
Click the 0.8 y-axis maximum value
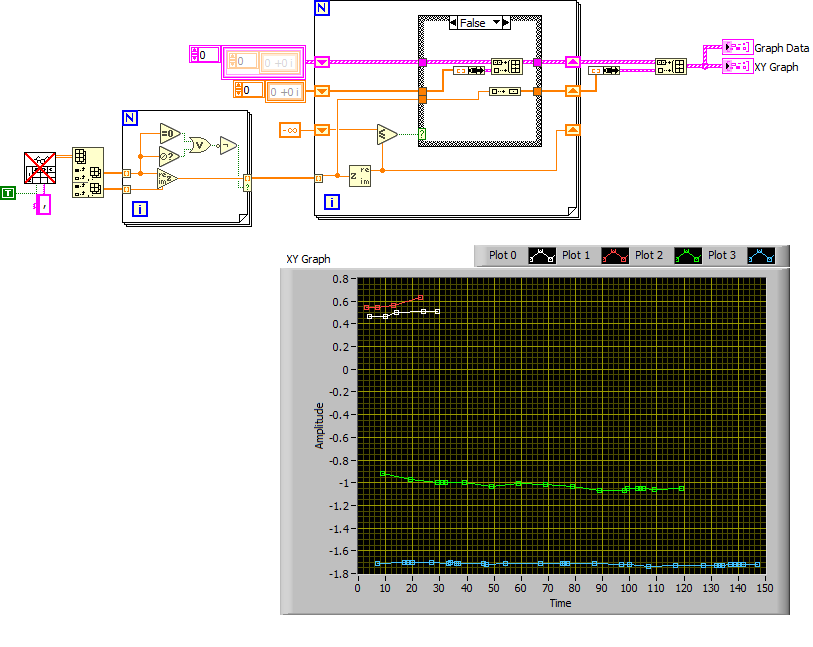click(341, 279)
